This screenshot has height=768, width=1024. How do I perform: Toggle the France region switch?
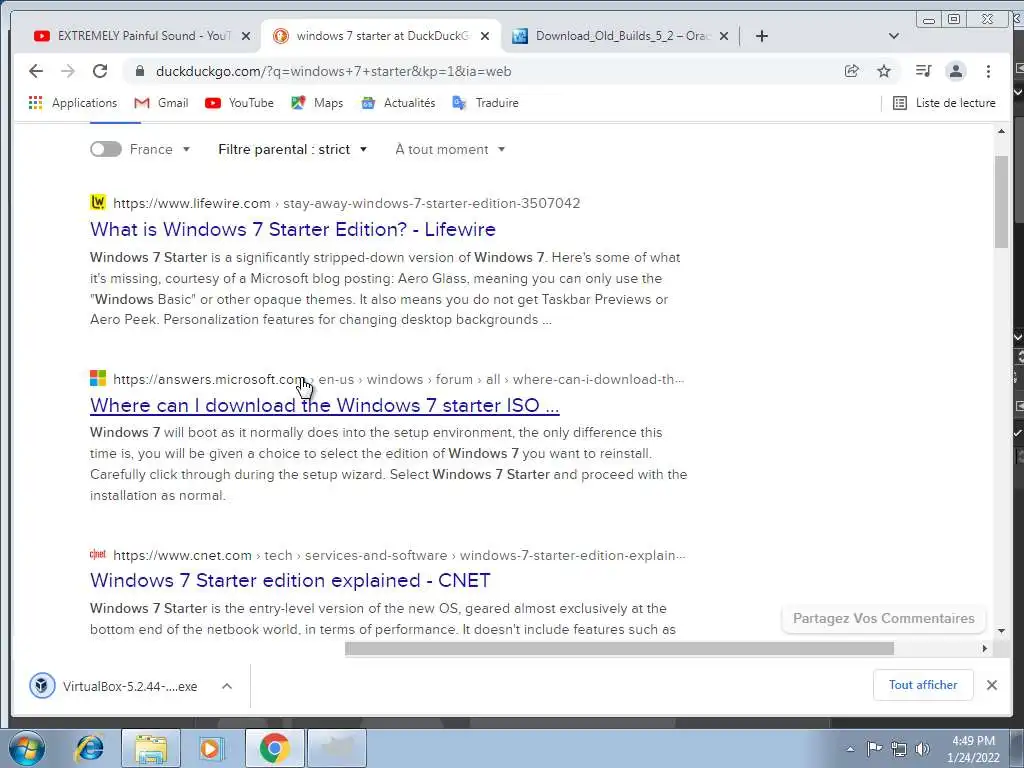[x=106, y=149]
